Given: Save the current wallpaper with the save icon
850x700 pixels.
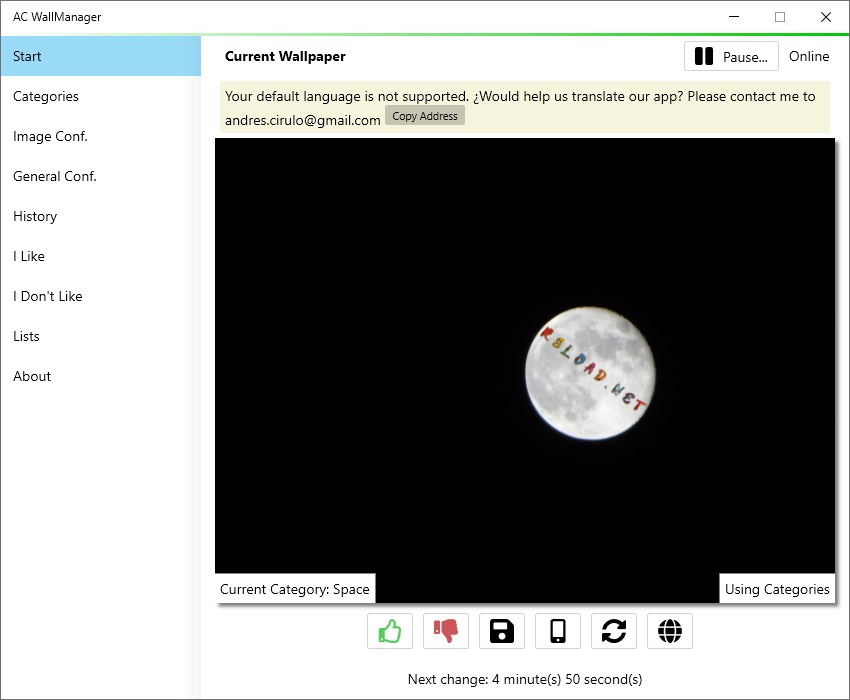Looking at the screenshot, I should pos(501,631).
